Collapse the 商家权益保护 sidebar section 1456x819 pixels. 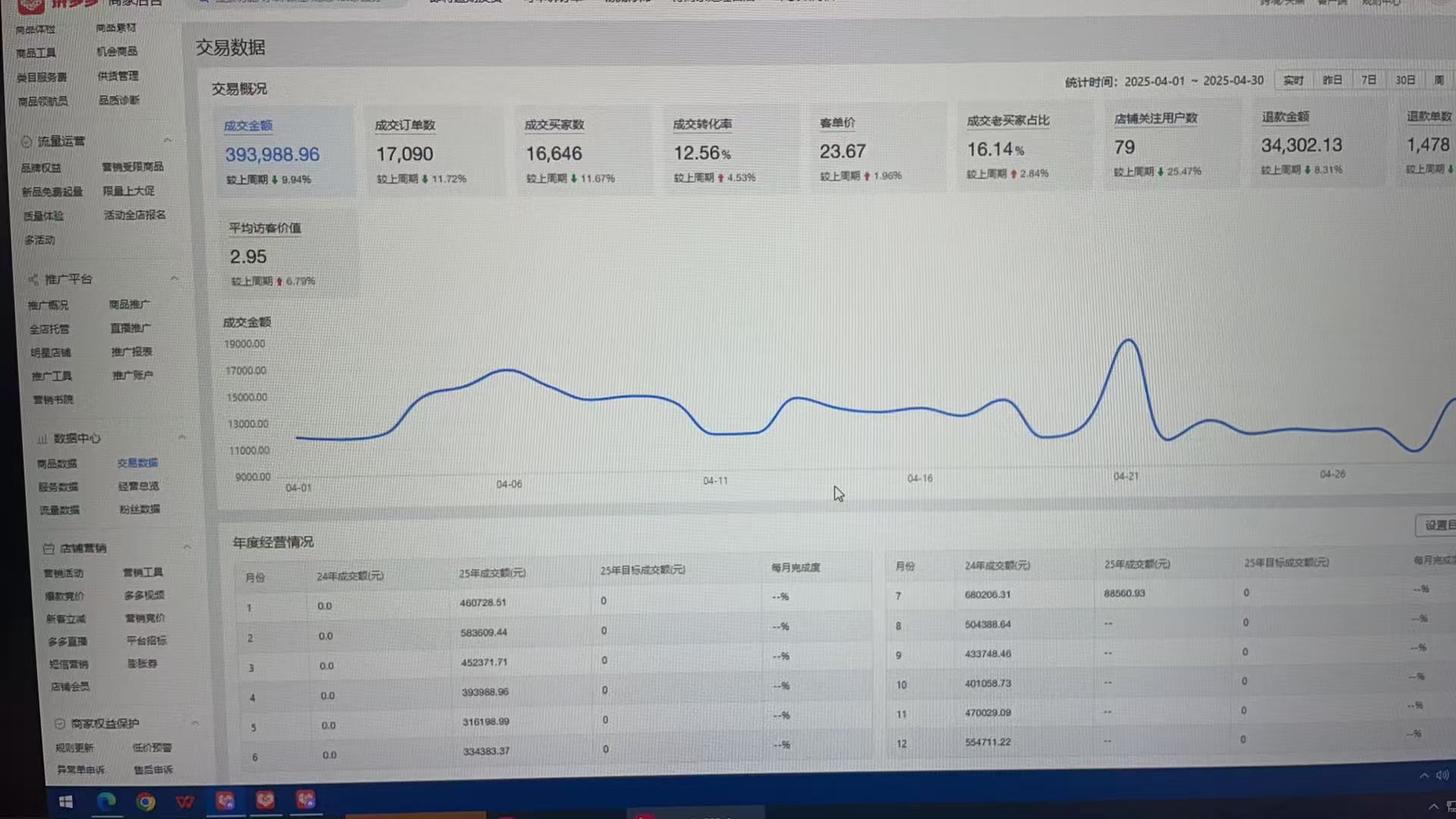pos(195,723)
